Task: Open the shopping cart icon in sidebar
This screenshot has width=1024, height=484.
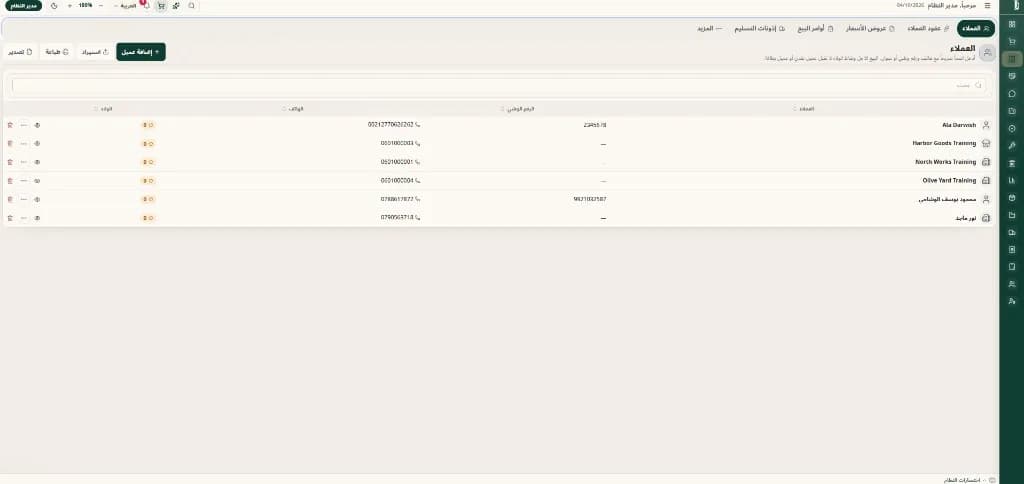Action: [1012, 42]
